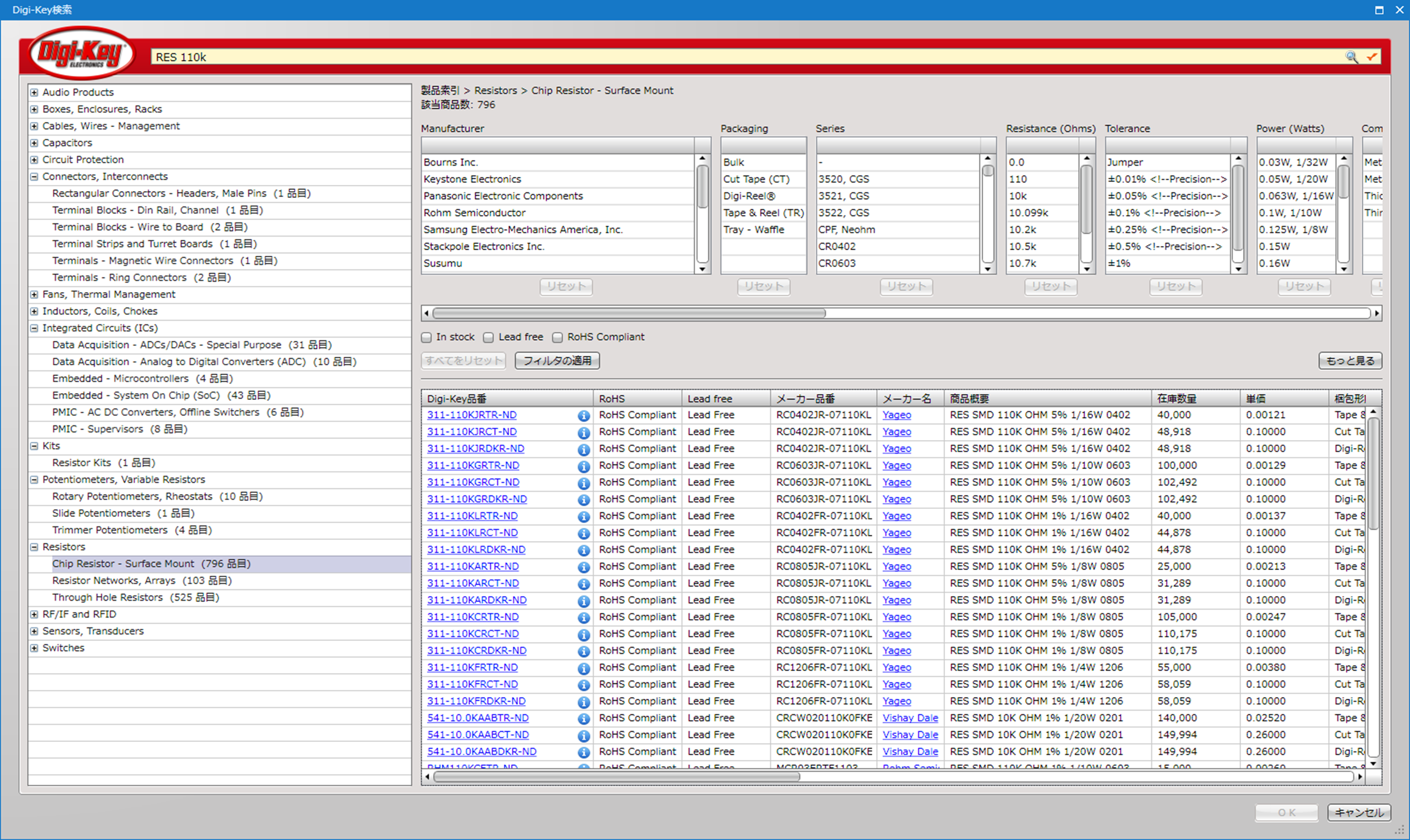Open info icon for 311-110KJRTR-ND
The height and width of the screenshot is (840, 1410).
point(583,416)
